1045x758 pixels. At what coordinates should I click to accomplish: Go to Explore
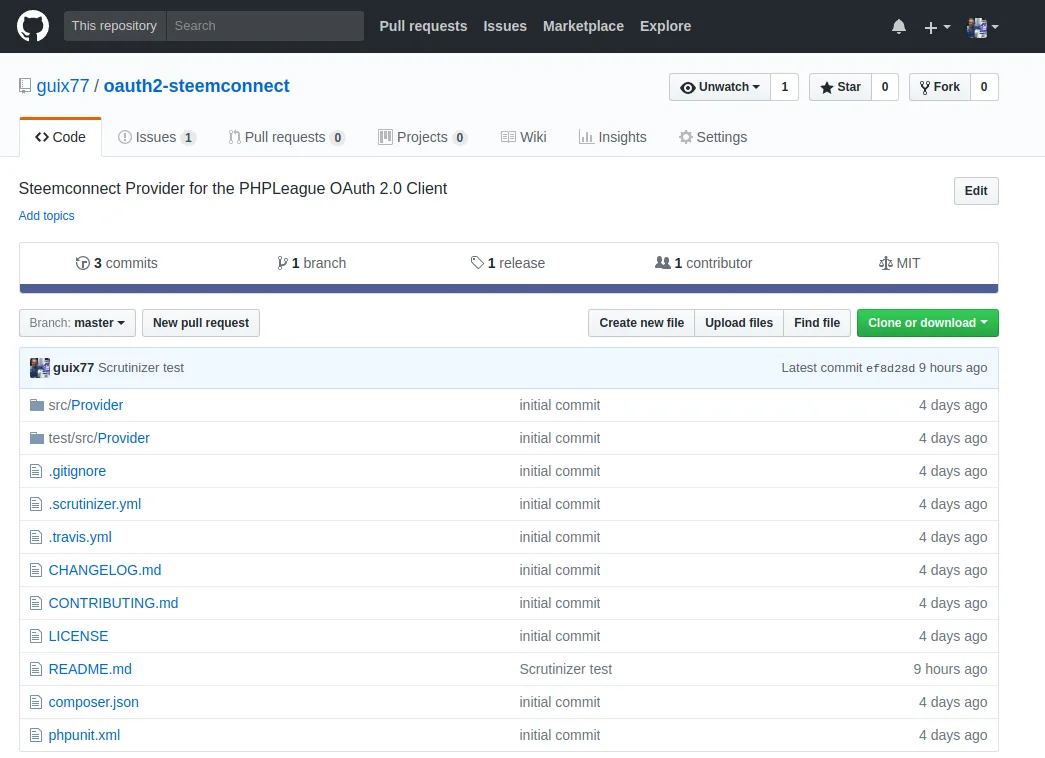point(665,26)
